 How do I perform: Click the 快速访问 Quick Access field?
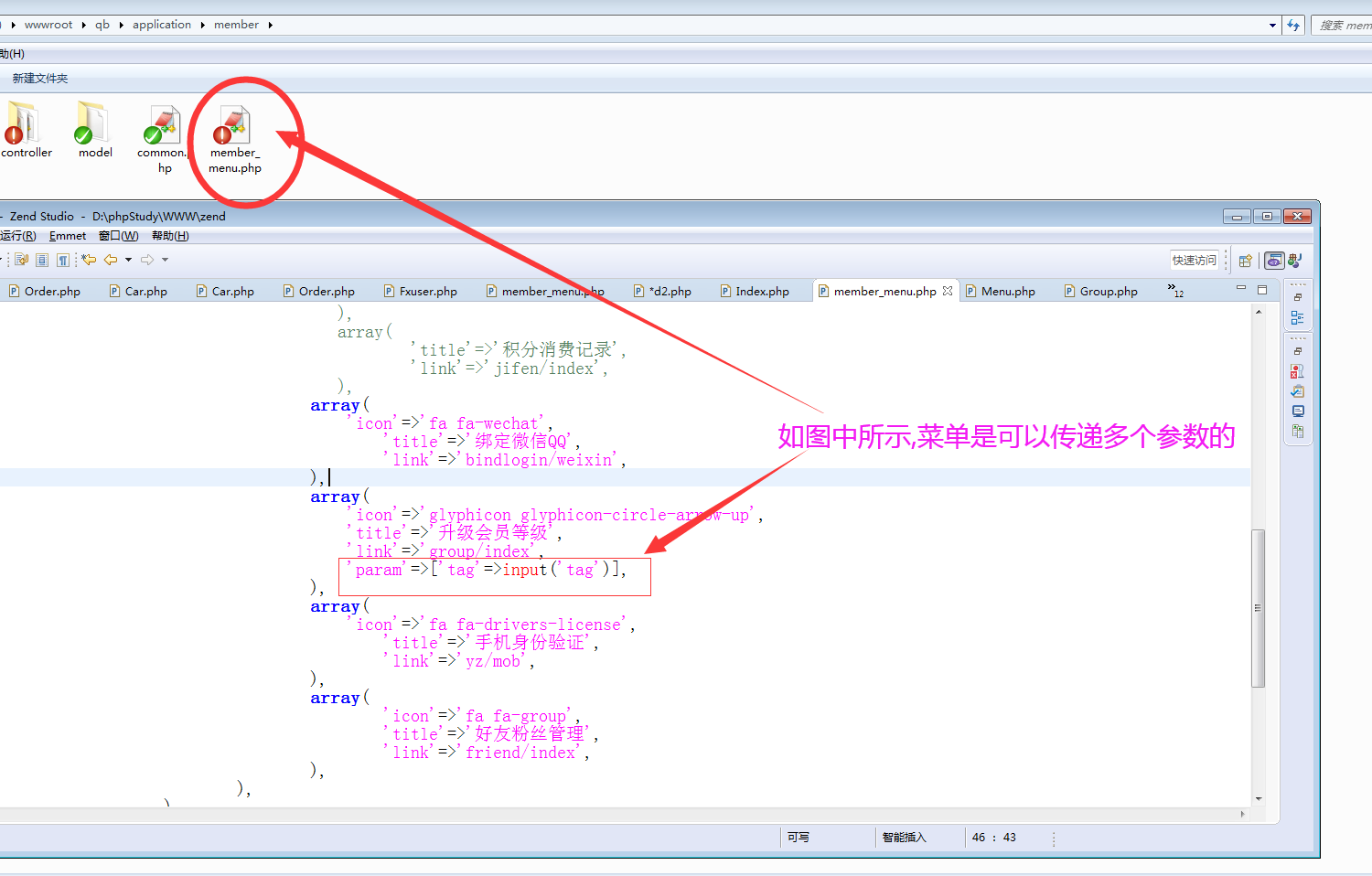click(1195, 261)
